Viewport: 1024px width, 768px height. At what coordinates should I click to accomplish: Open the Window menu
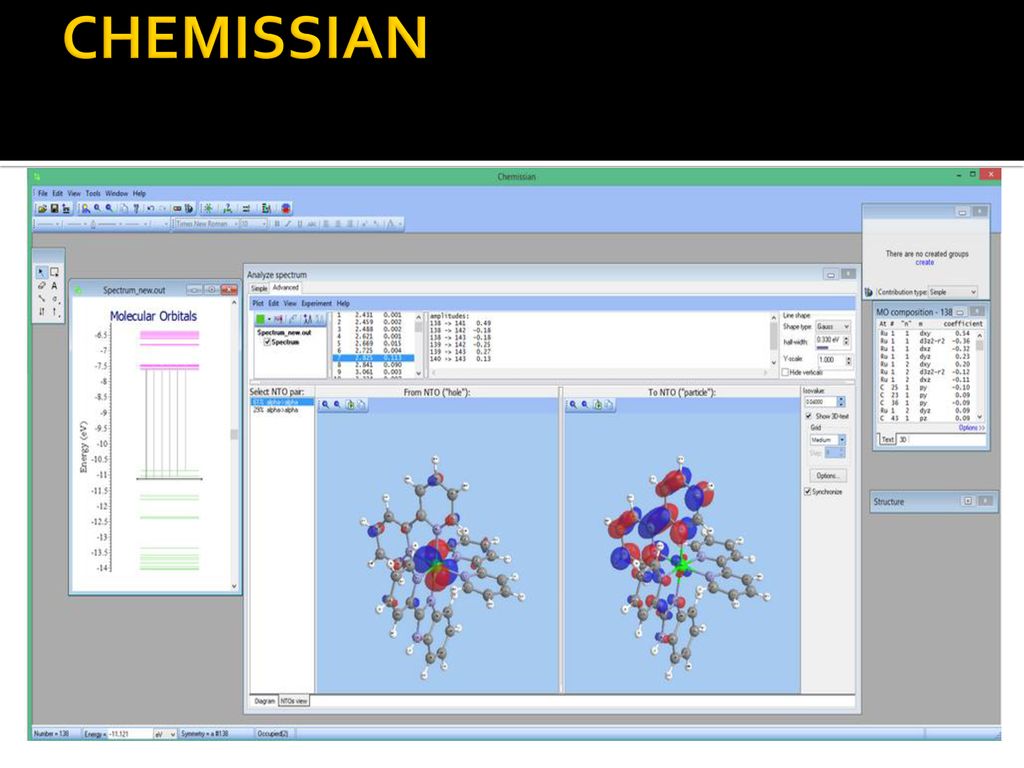116,193
